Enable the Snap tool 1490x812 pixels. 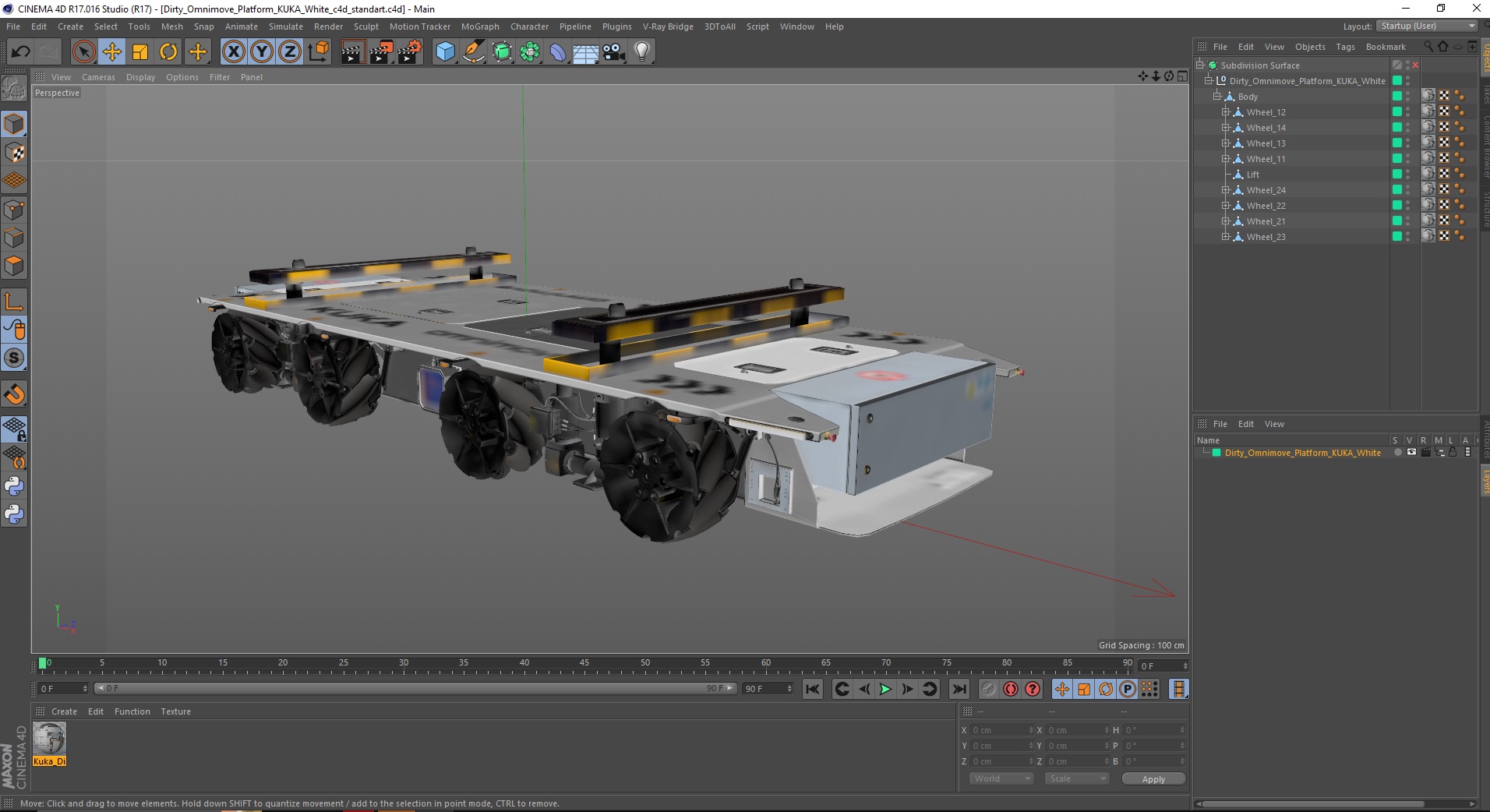14,394
